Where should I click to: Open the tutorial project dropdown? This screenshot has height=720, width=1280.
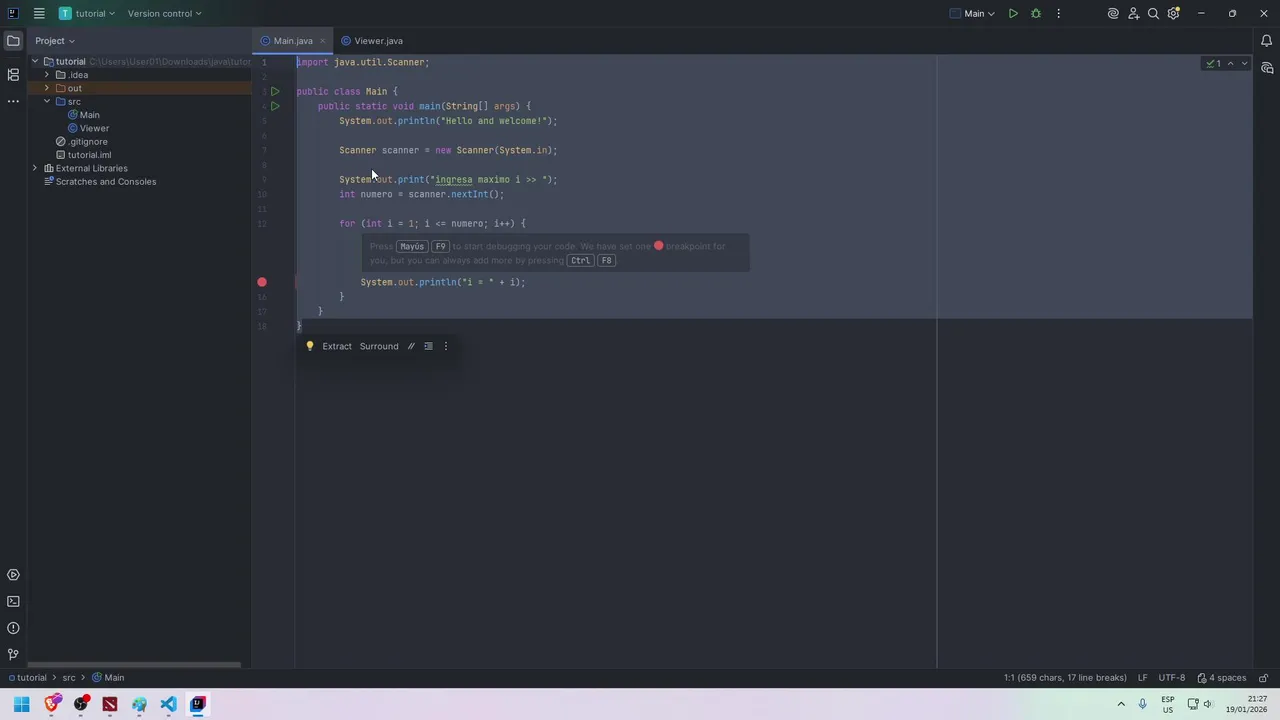(x=87, y=13)
